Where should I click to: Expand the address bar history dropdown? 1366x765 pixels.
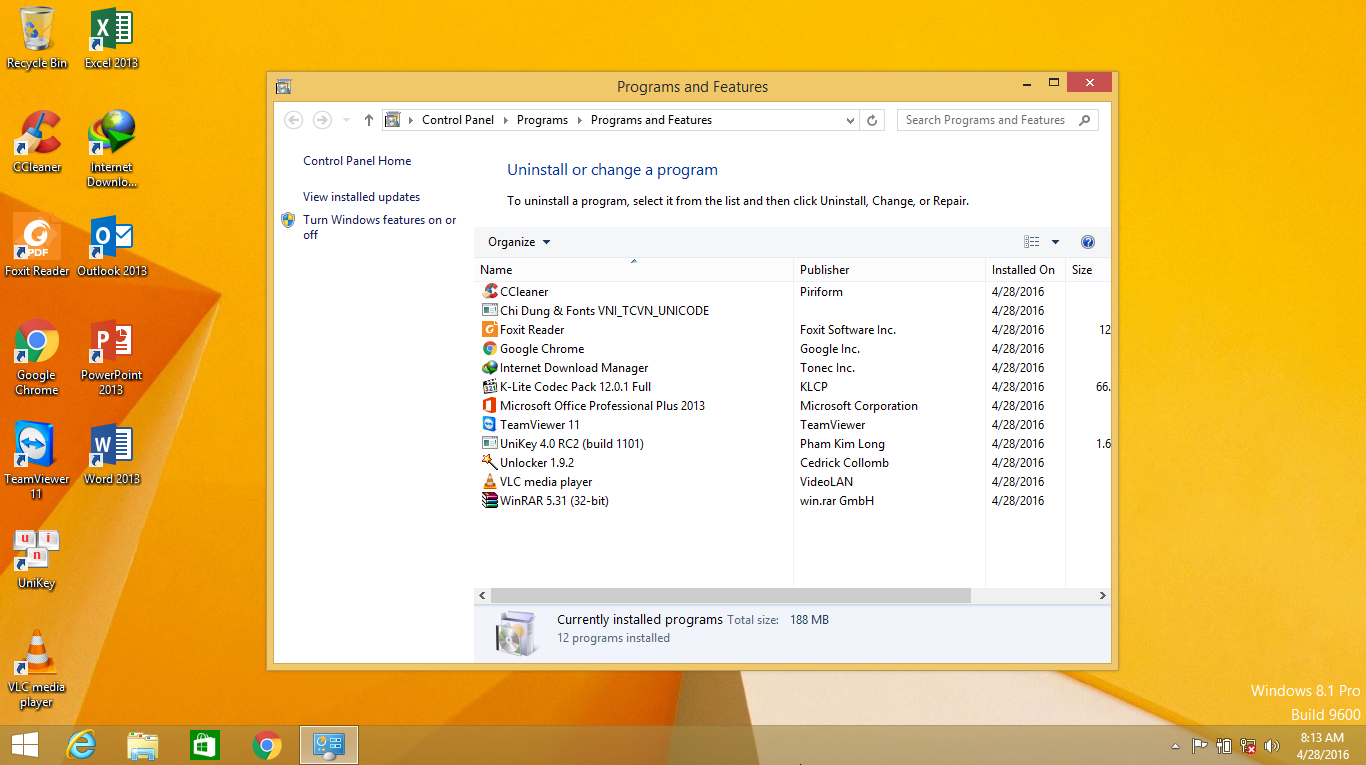851,120
